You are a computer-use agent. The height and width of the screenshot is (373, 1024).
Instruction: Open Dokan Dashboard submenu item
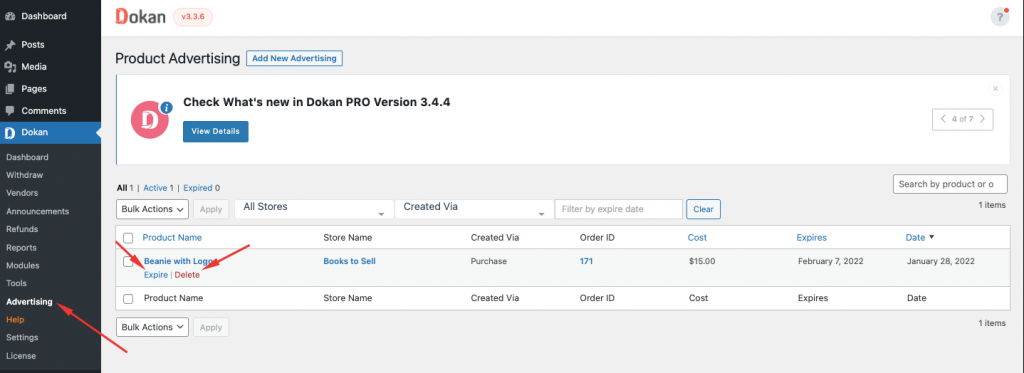tap(27, 157)
